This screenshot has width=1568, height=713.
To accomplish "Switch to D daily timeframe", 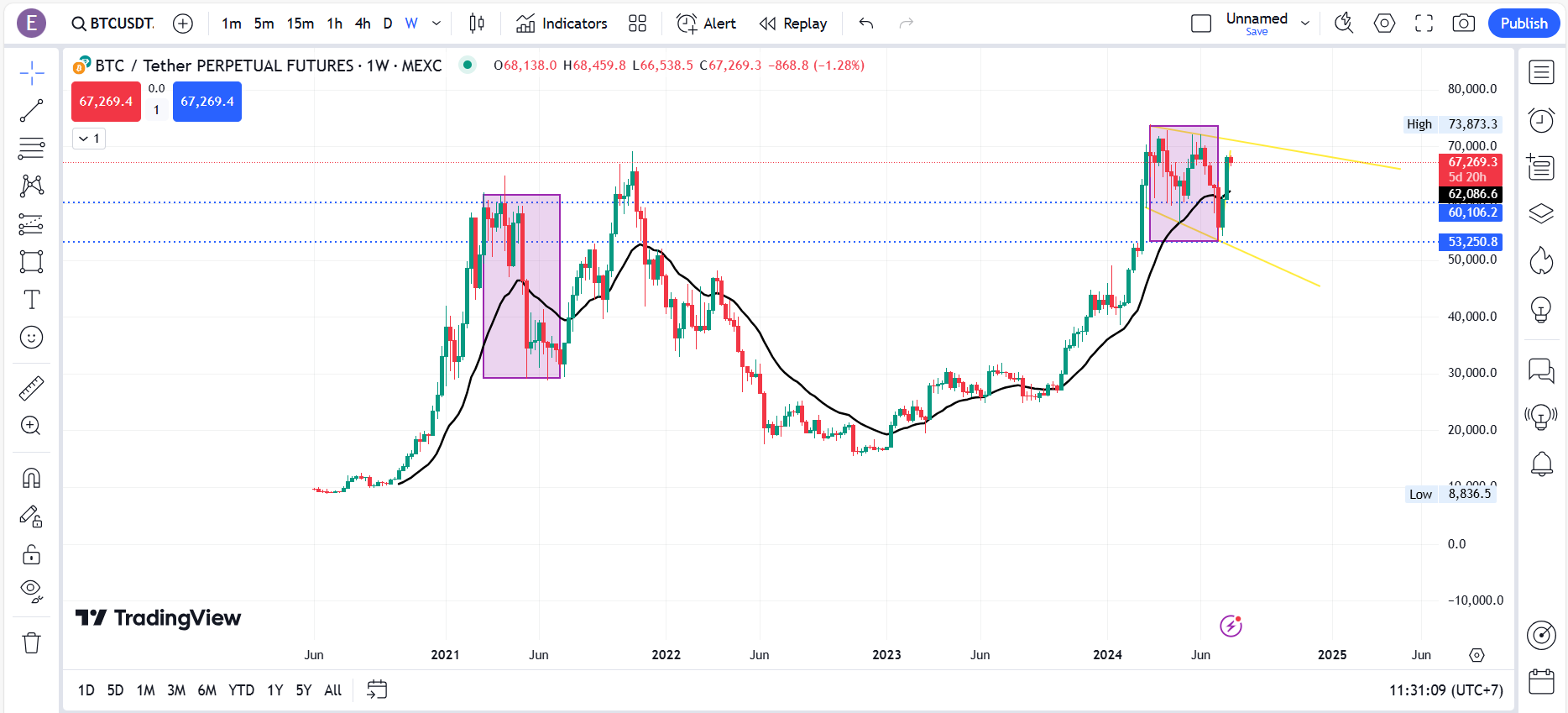I will coord(388,24).
